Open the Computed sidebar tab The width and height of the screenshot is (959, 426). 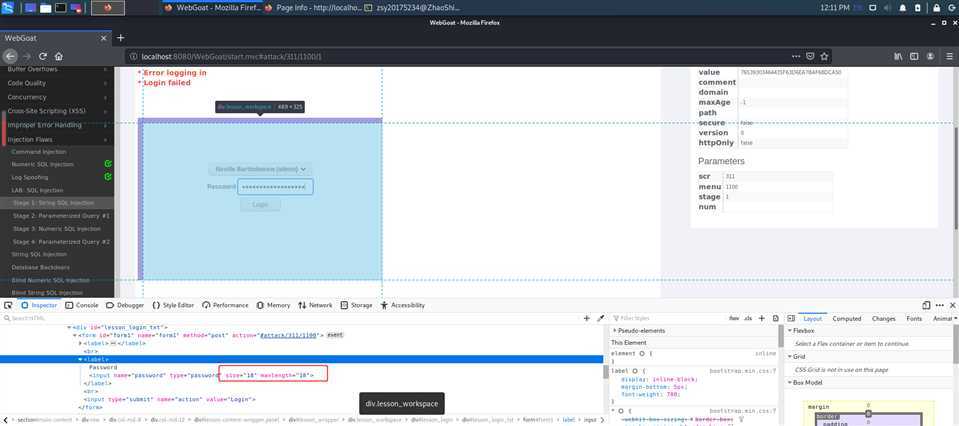pos(846,318)
